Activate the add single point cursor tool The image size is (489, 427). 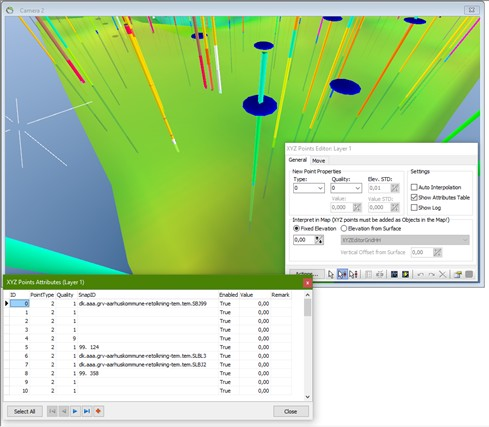342,274
